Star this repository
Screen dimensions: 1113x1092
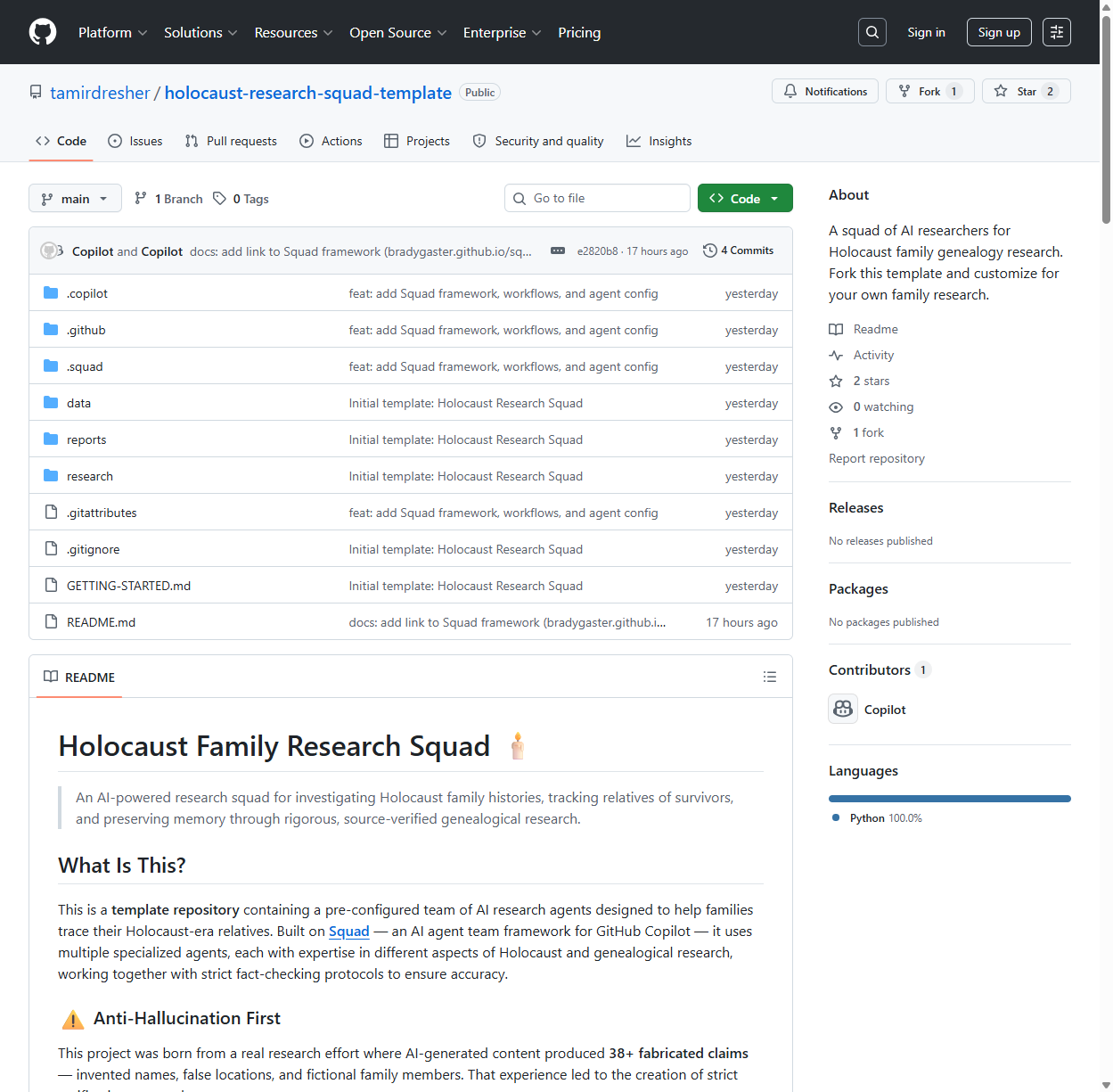[x=1026, y=92]
